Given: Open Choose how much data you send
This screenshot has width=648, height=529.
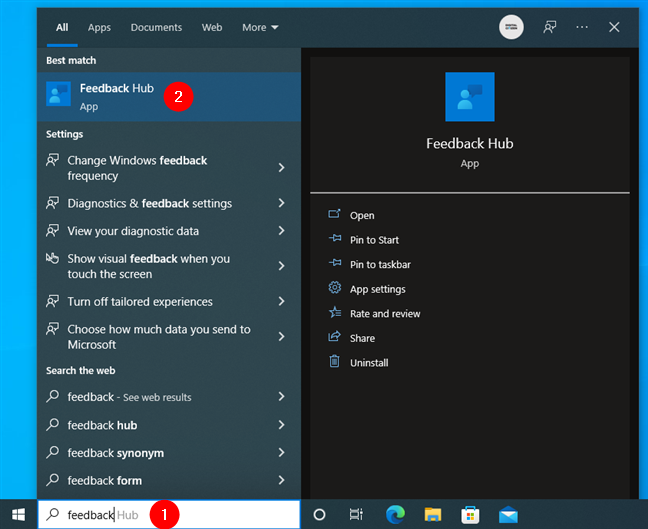Looking at the screenshot, I should (x=169, y=337).
